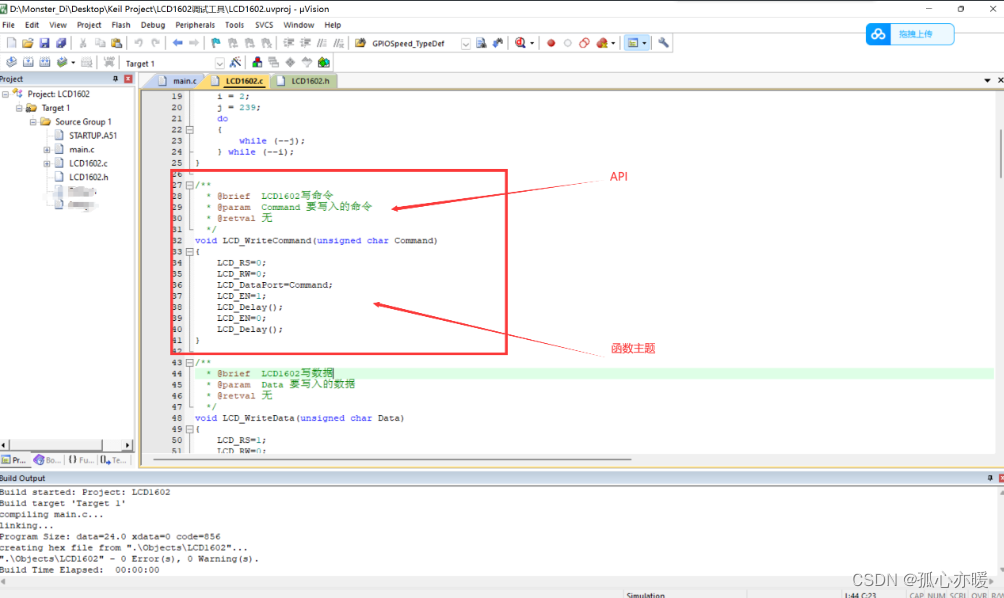This screenshot has width=1004, height=598.
Task: Click the Cut scissors icon
Action: (x=83, y=43)
